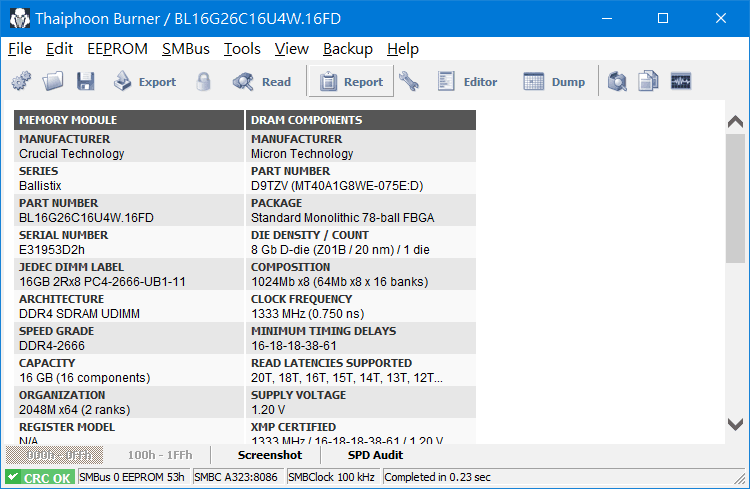The height and width of the screenshot is (489, 750).
Task: Select the Crucial Technology manufacturer value
Action: pos(72,154)
